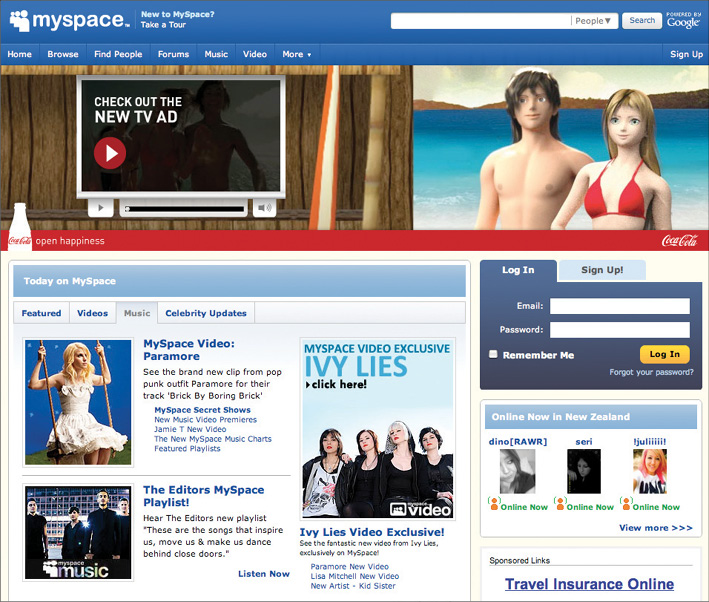This screenshot has height=602, width=709.
Task: Click Take a Tour link
Action: (x=163, y=25)
